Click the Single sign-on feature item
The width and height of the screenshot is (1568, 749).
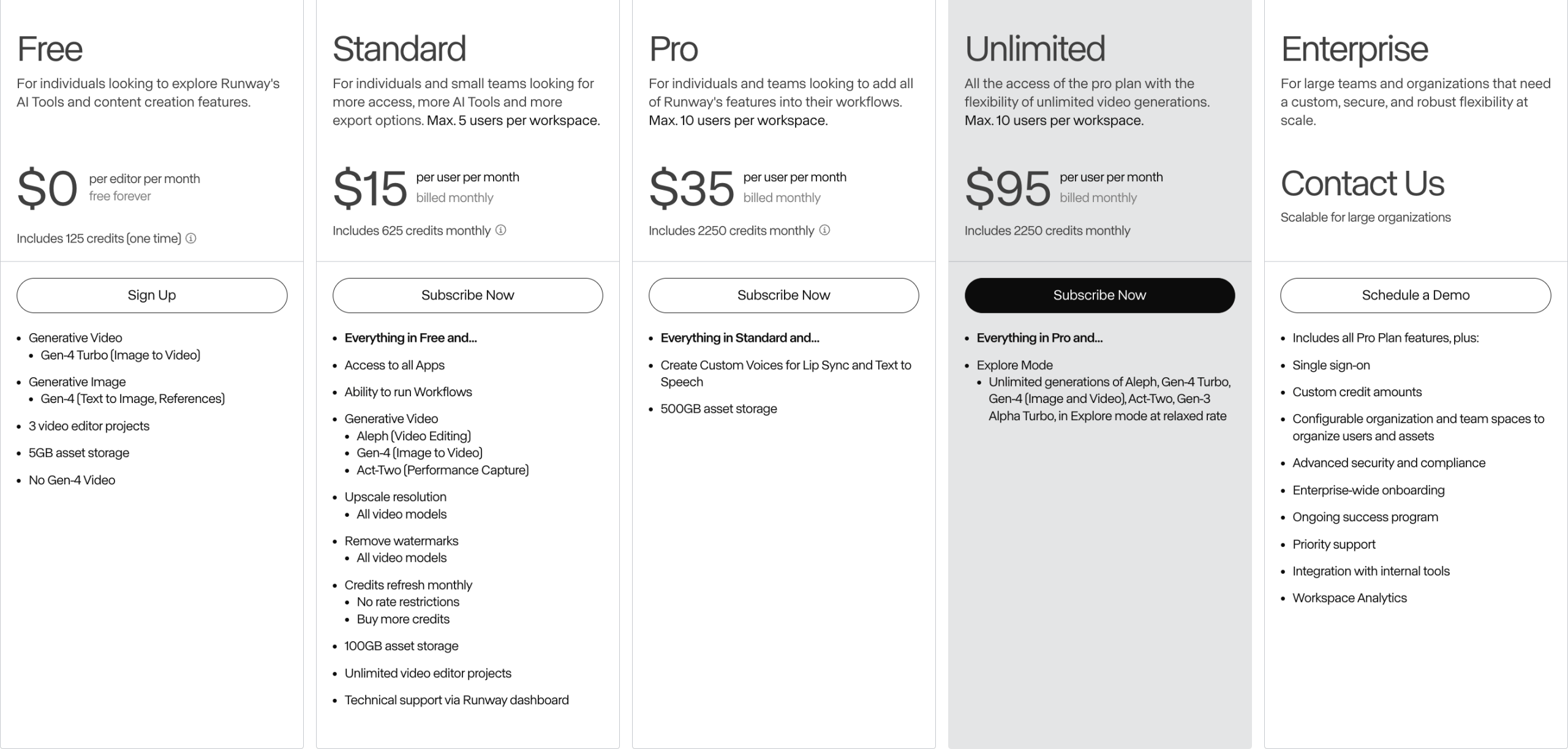tap(1331, 365)
